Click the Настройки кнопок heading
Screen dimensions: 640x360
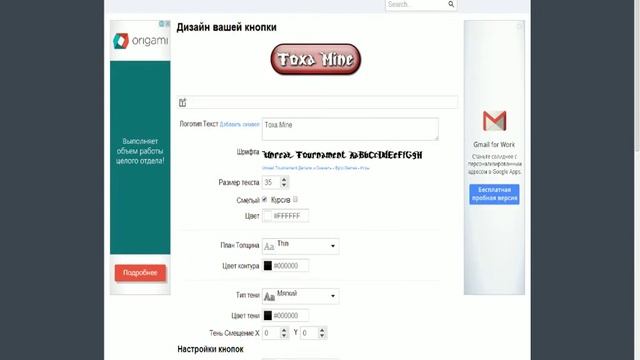210,349
